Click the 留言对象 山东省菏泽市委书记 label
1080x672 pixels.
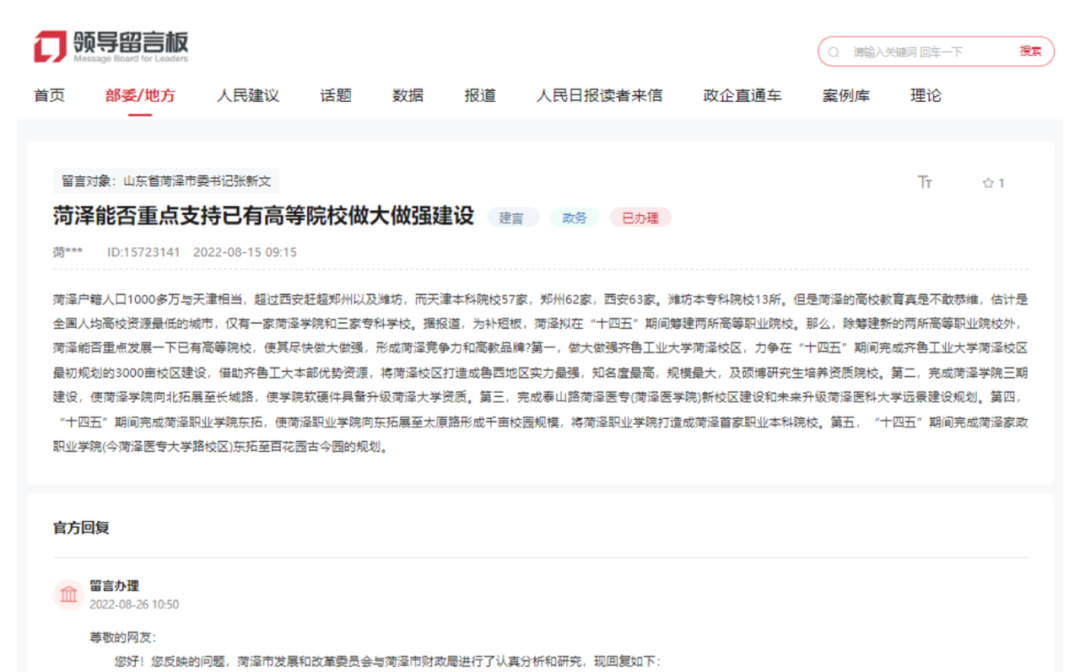pyautogui.click(x=166, y=181)
